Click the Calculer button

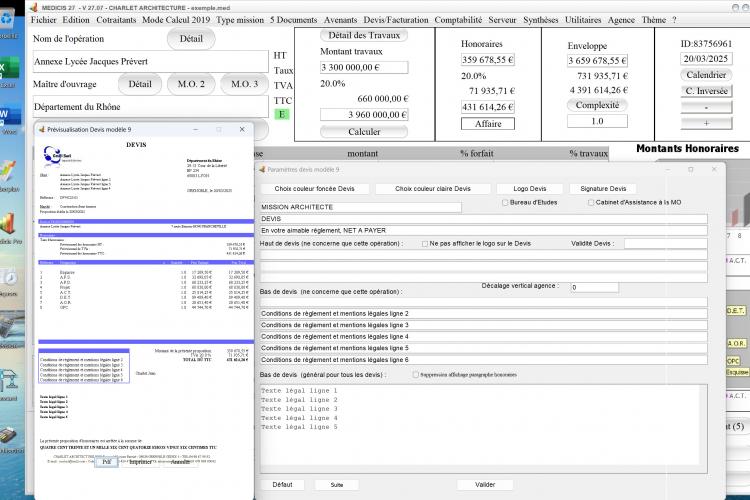point(364,132)
